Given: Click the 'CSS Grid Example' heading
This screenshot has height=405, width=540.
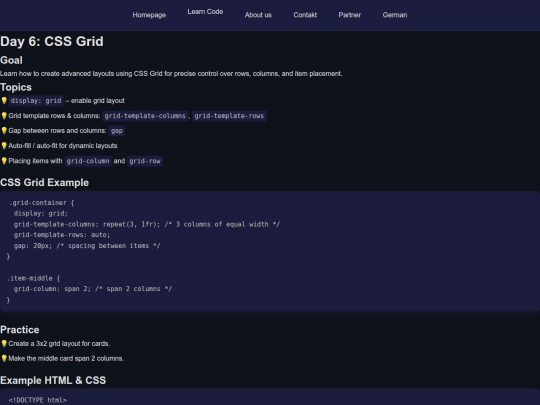Looking at the screenshot, I should coord(44,183).
